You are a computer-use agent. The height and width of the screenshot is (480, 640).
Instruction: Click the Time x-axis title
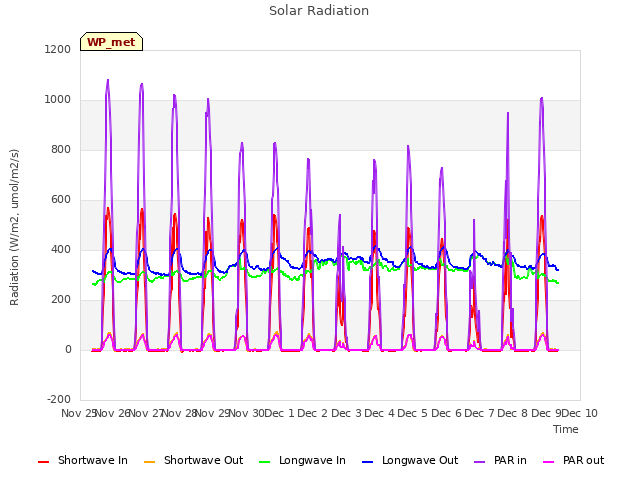566,429
